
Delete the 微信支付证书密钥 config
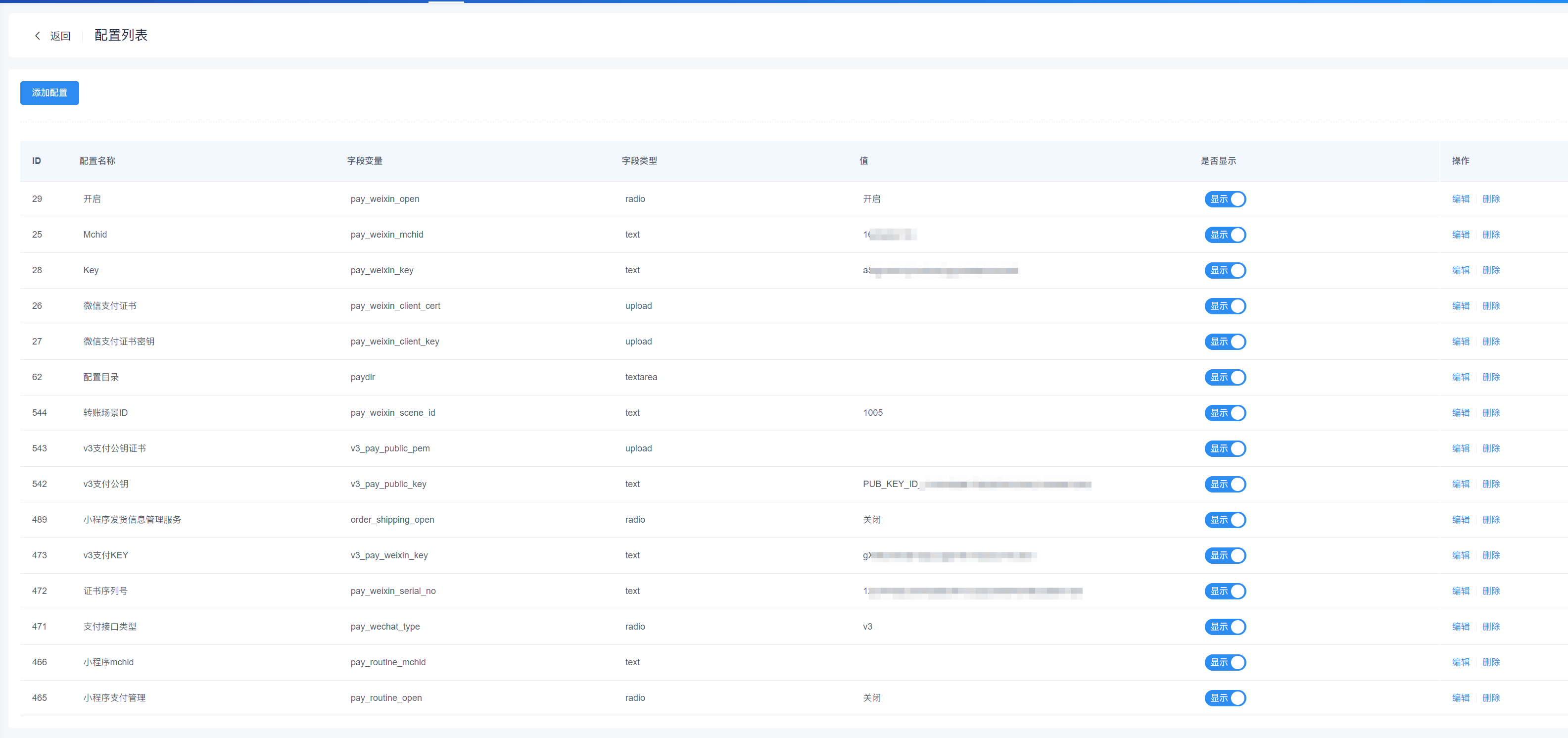1491,342
